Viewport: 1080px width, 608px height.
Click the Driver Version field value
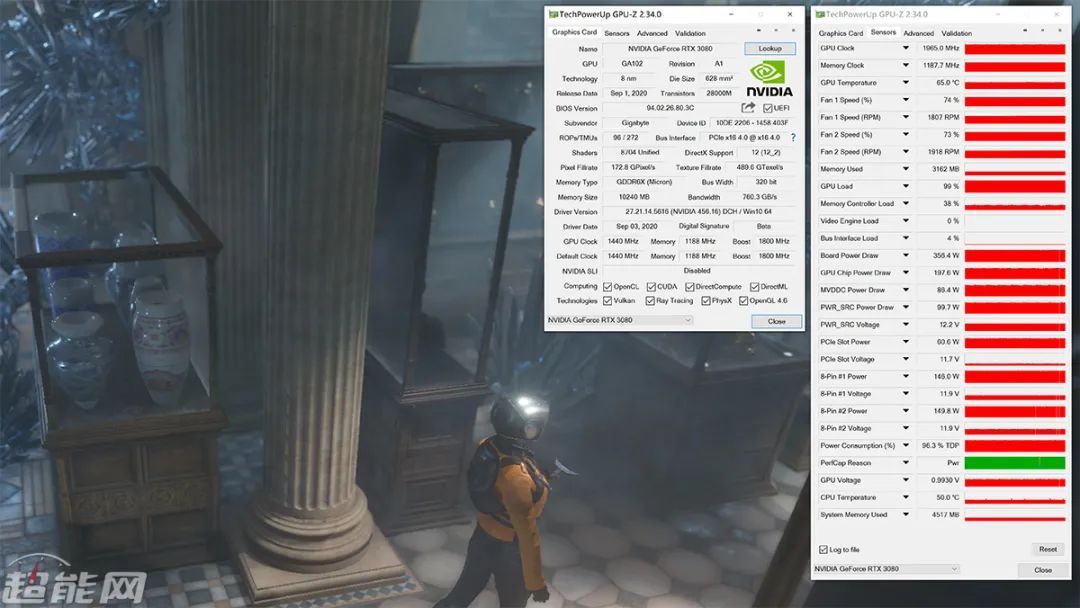tap(698, 212)
